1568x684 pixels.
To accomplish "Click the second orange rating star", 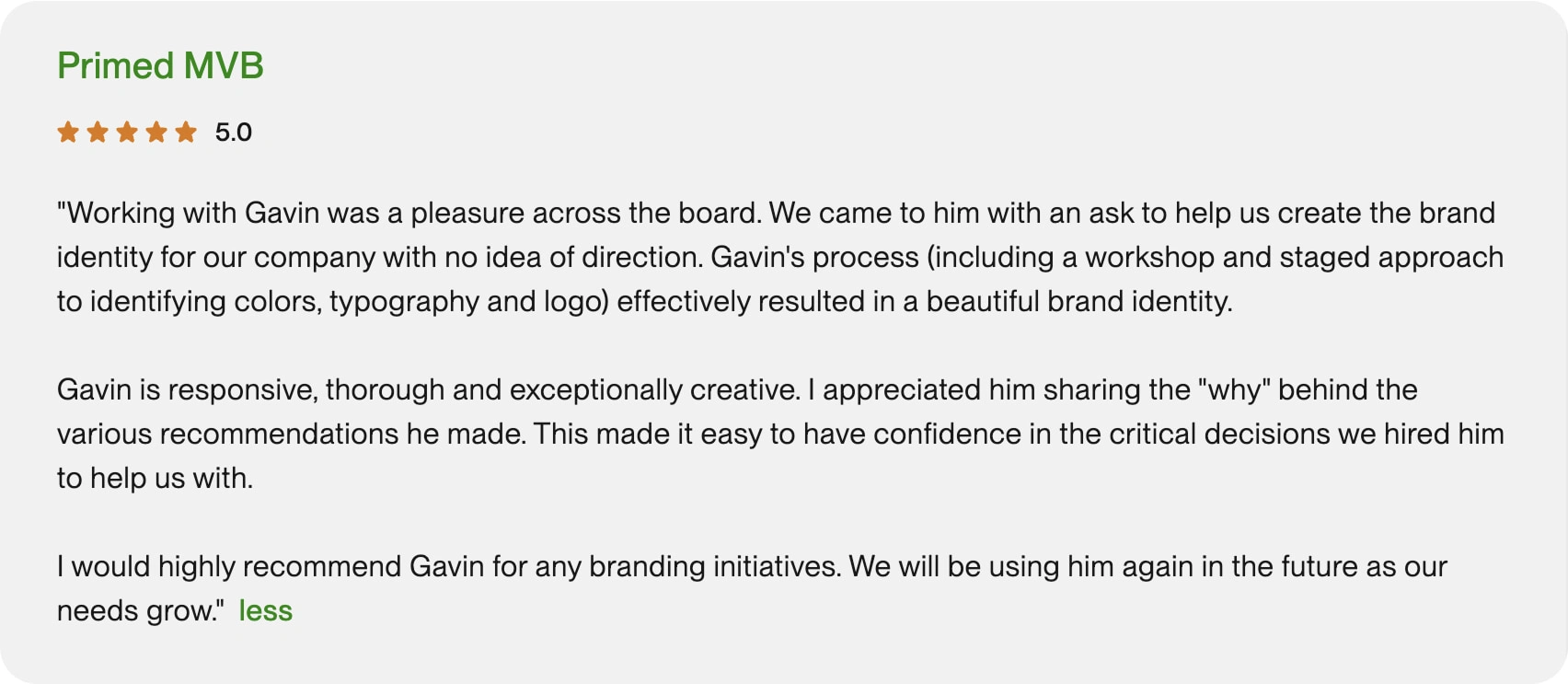I will 98,133.
